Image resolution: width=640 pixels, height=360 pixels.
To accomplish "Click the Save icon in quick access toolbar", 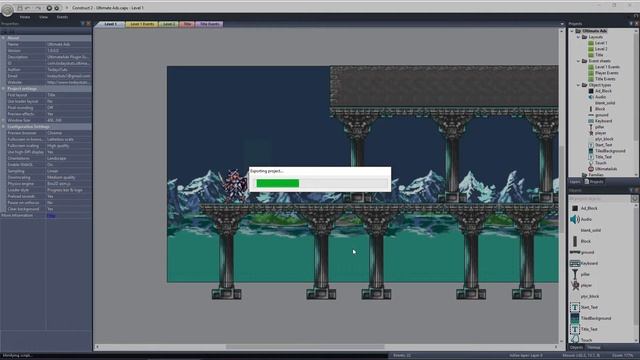I will pos(20,8).
